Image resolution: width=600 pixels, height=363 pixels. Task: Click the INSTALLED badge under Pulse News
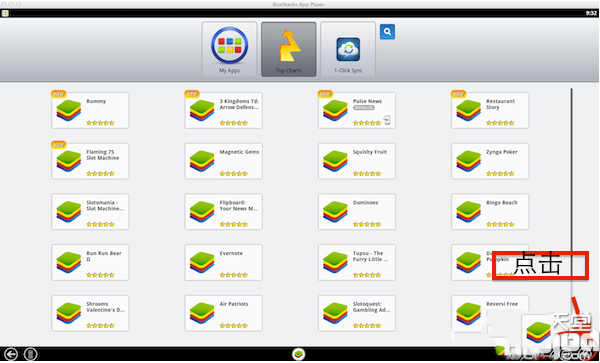coord(364,108)
